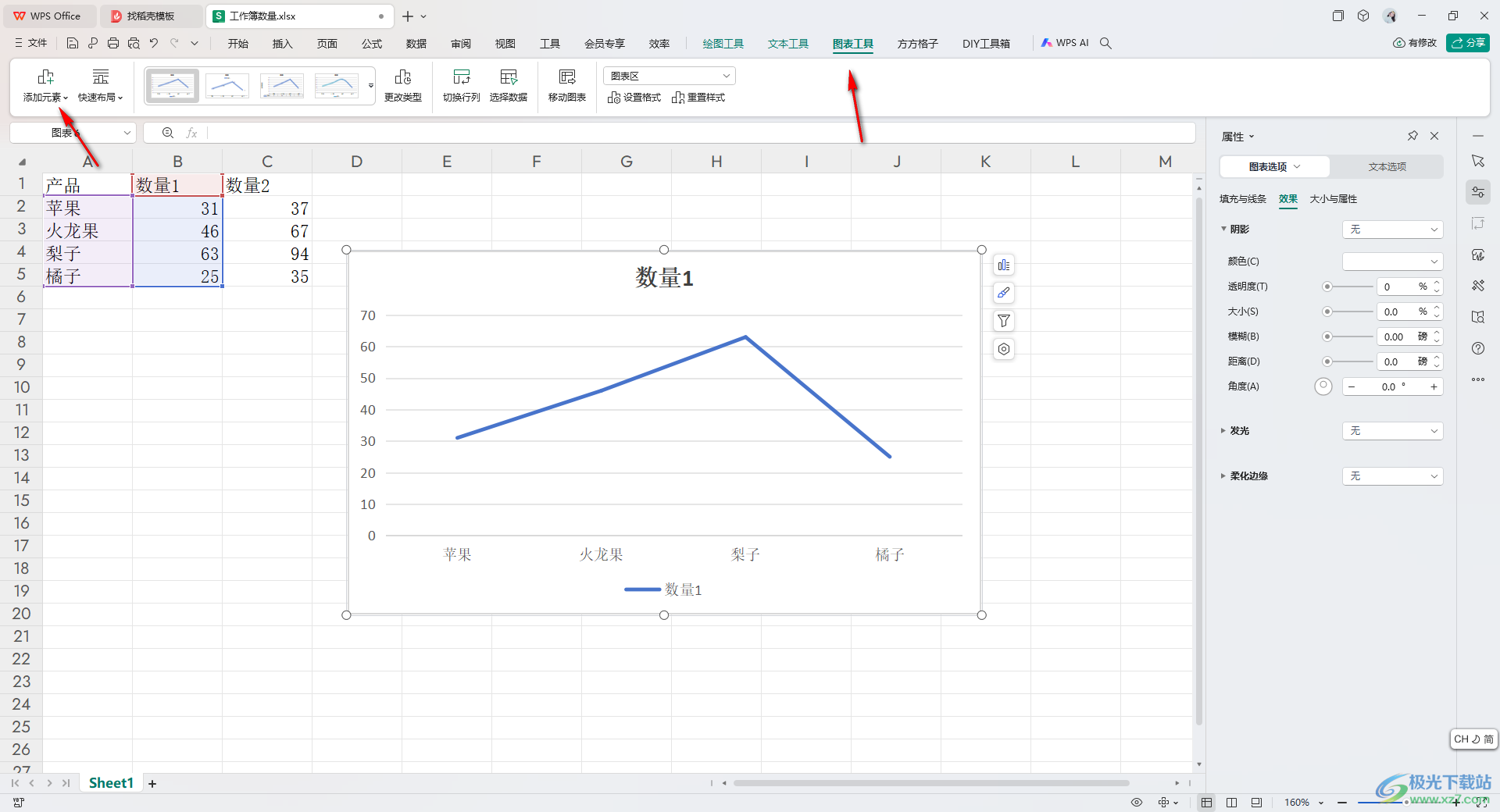Open the 文本工具 (Text Tools) tab
The image size is (1500, 812).
click(x=787, y=44)
